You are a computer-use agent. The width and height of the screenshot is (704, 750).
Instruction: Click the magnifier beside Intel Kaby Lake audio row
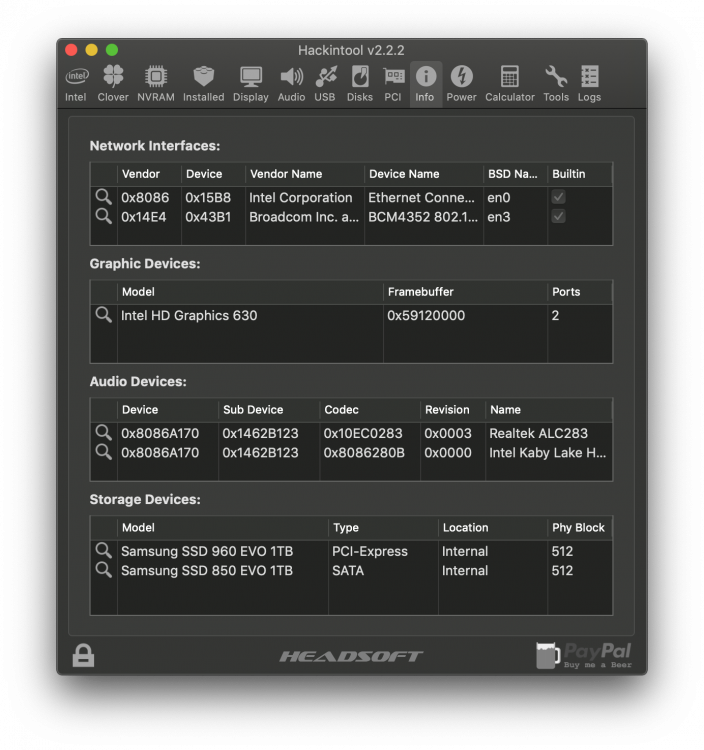coord(103,452)
